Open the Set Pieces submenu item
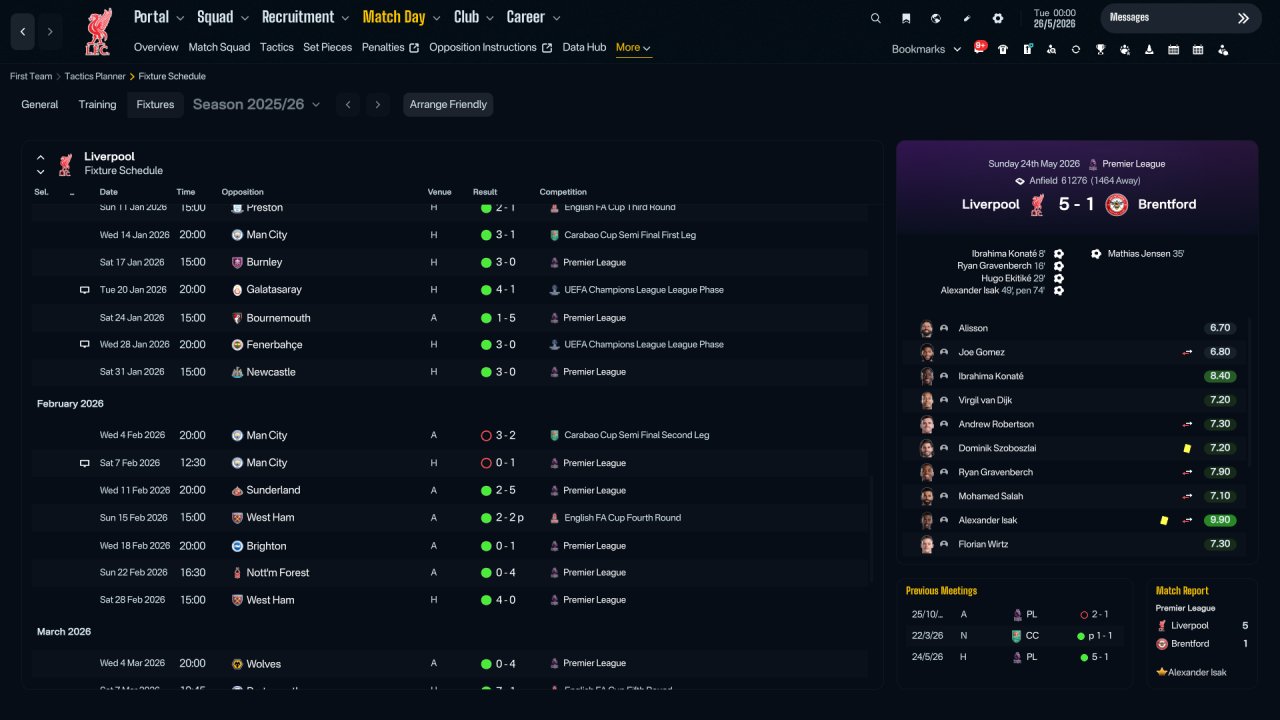This screenshot has width=1280, height=720. pos(328,47)
